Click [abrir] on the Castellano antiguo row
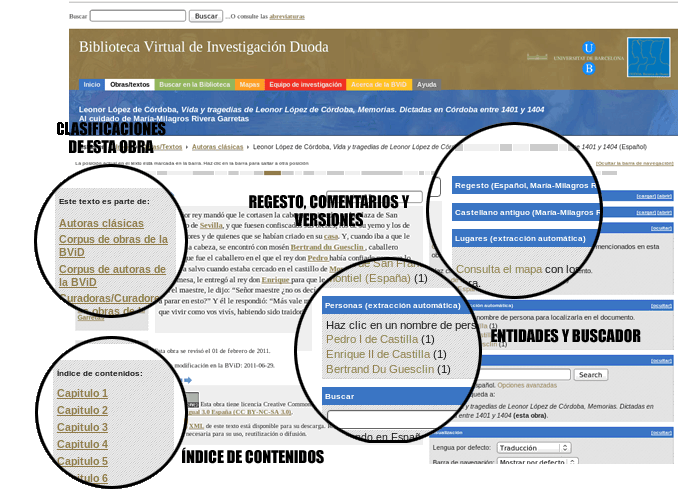The height and width of the screenshot is (491, 678). tap(664, 213)
